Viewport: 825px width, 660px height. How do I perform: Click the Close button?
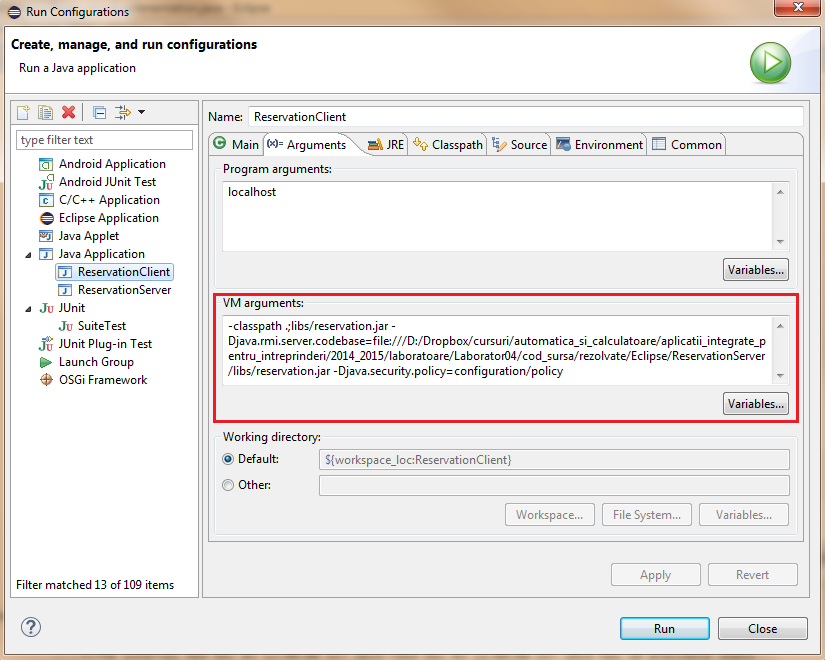pos(762,628)
